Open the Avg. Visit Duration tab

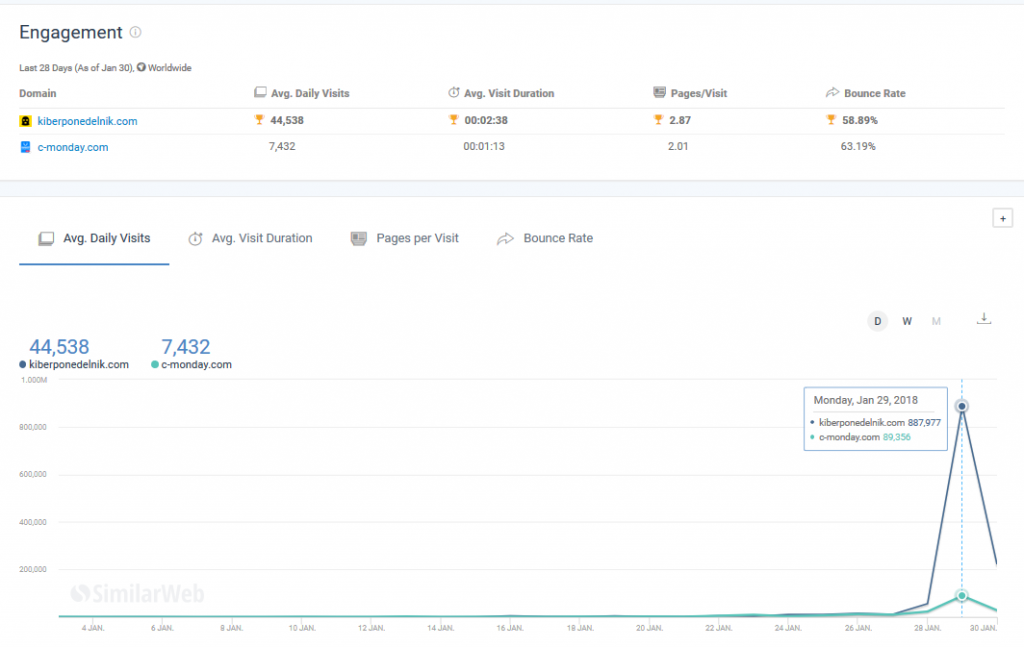(250, 239)
